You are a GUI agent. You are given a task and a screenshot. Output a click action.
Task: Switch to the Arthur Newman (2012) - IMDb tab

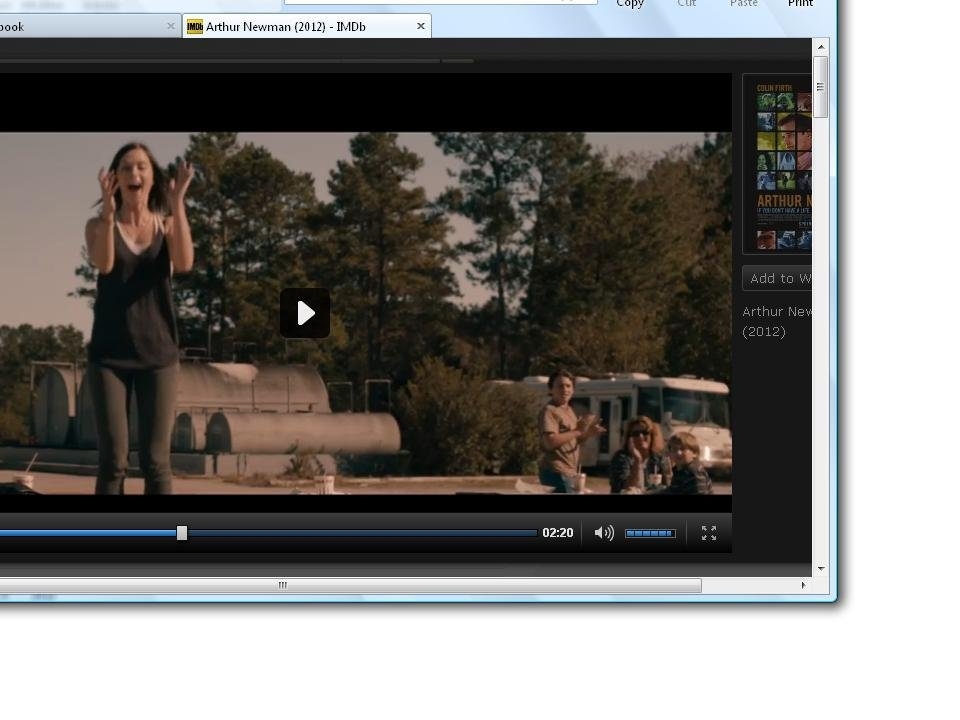[x=307, y=26]
